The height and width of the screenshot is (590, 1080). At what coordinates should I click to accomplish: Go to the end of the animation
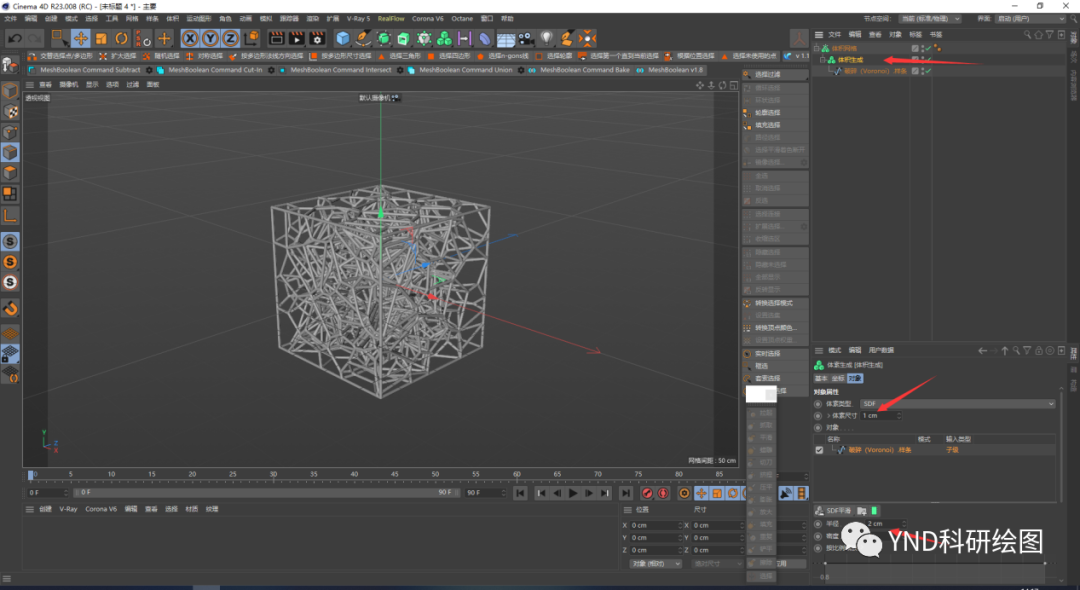(x=625, y=493)
